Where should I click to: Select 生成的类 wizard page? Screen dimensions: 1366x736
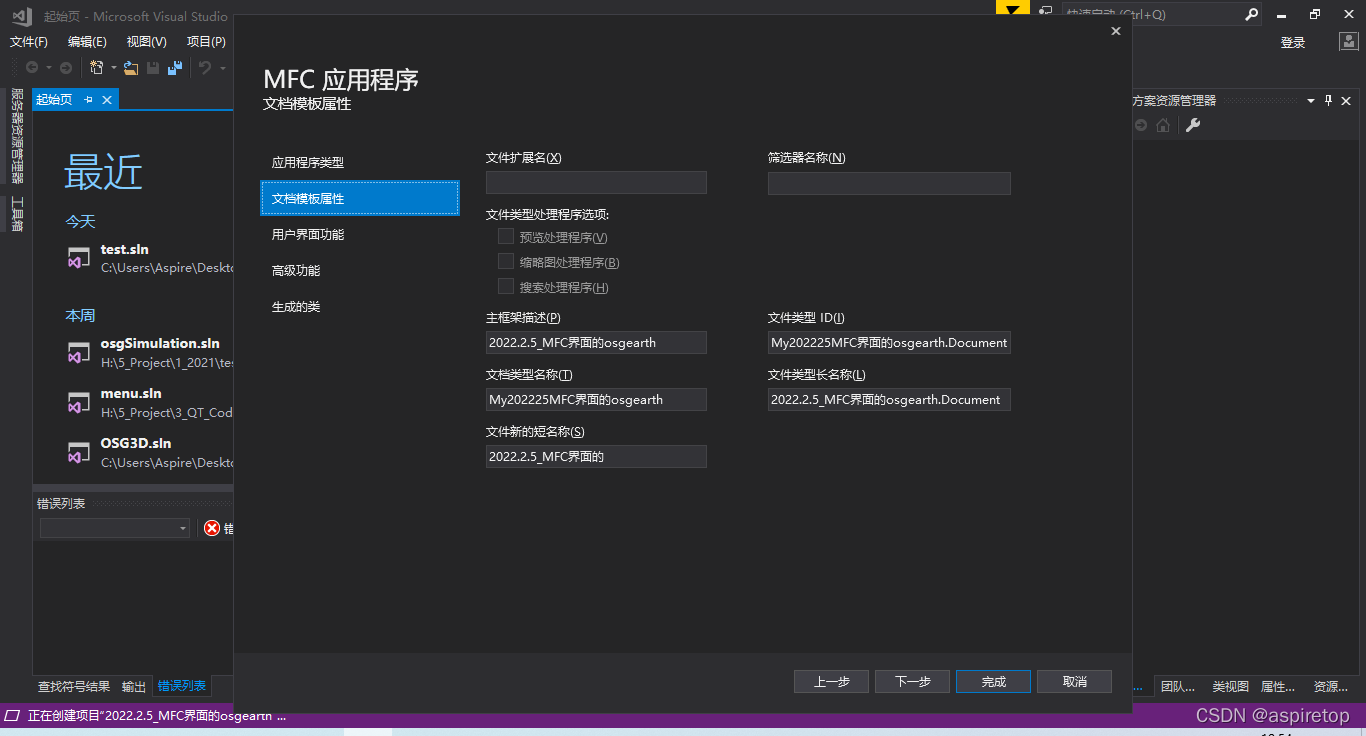click(360, 306)
